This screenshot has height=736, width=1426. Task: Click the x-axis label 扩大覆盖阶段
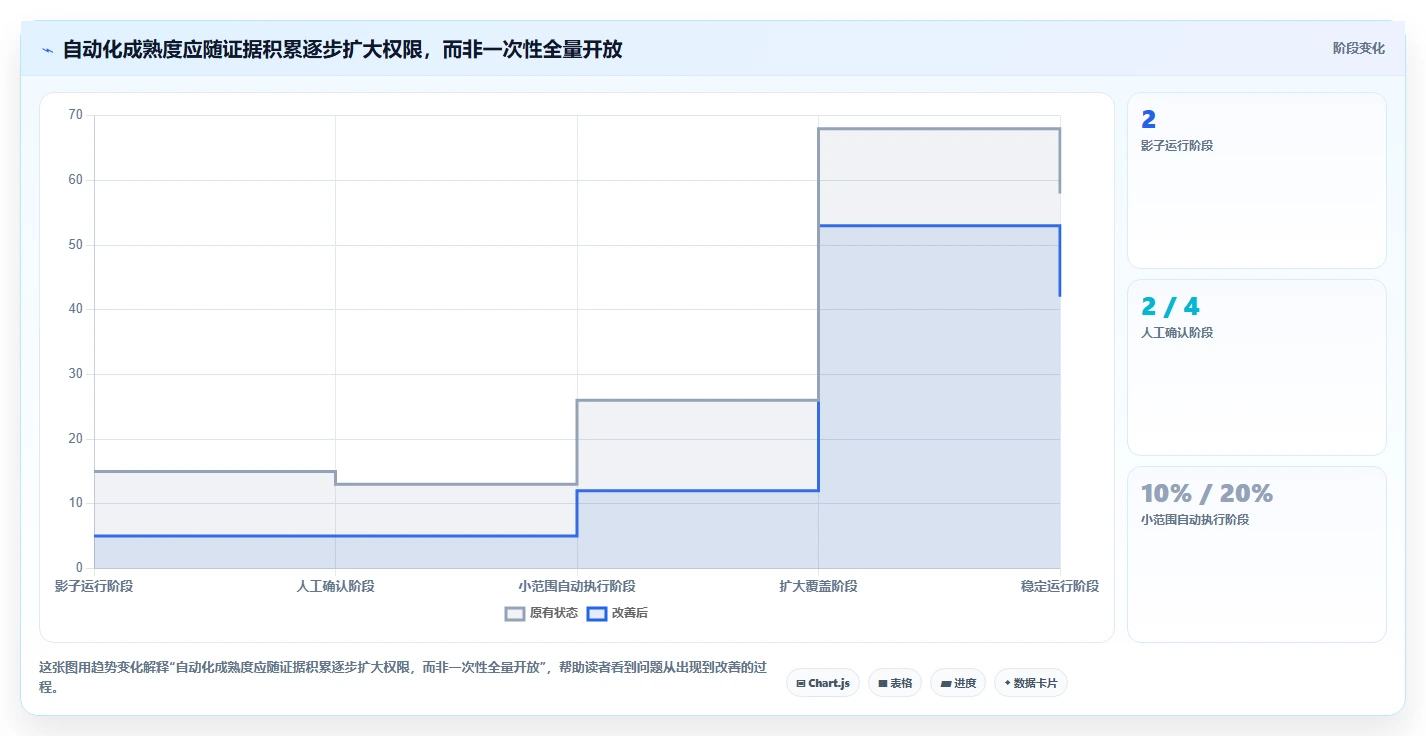coord(818,586)
